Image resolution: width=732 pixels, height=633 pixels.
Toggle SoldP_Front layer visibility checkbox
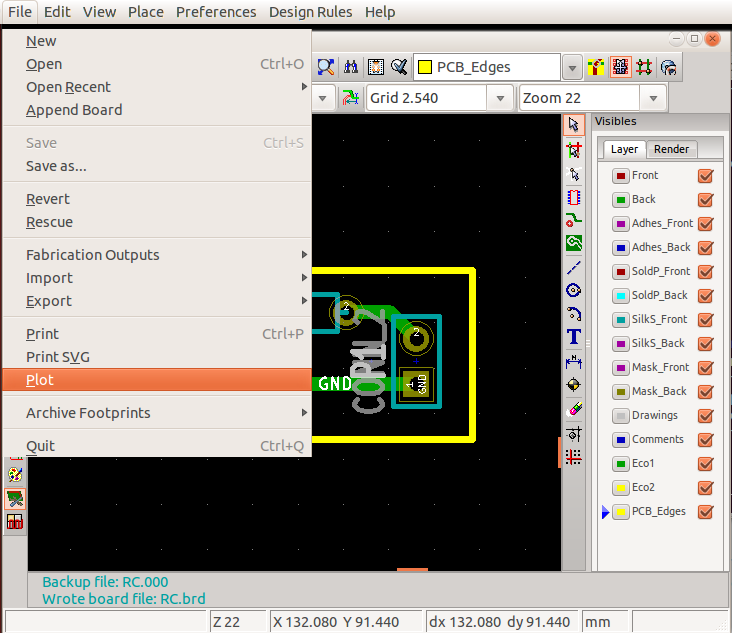[705, 272]
